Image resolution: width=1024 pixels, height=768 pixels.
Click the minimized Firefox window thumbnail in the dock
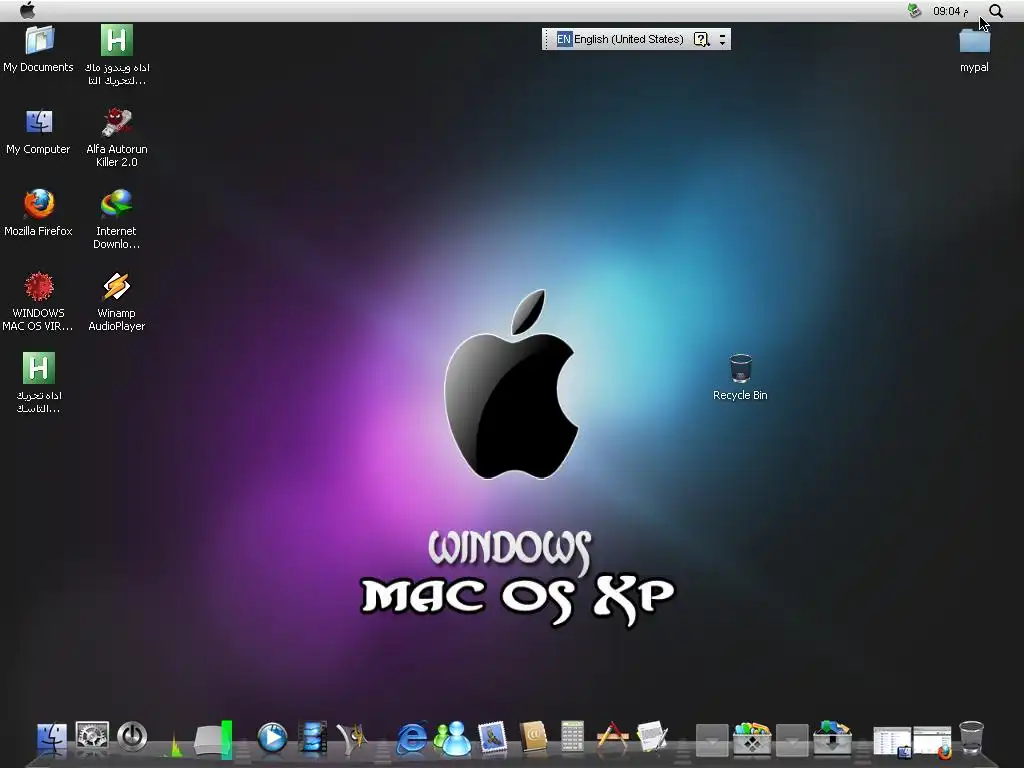click(933, 743)
